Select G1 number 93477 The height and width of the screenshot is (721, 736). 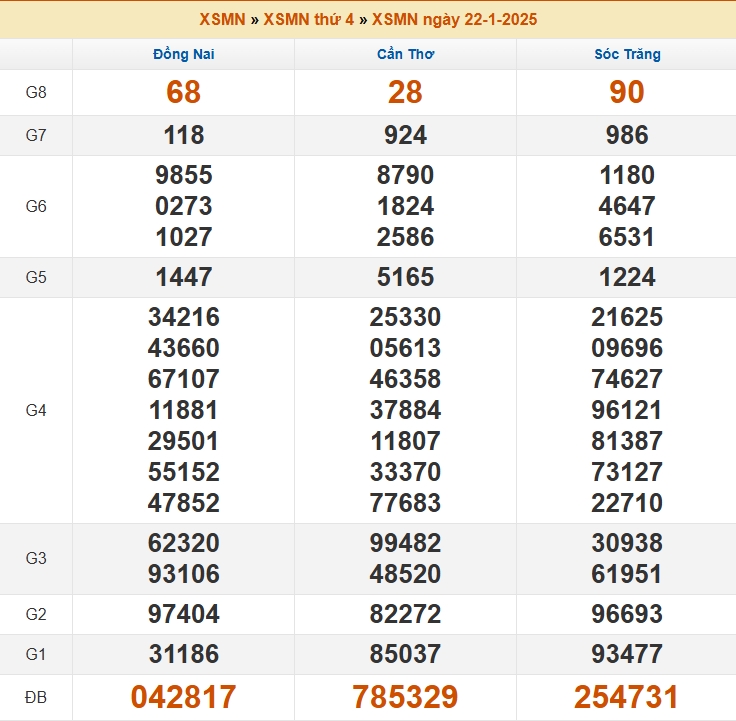(x=627, y=654)
